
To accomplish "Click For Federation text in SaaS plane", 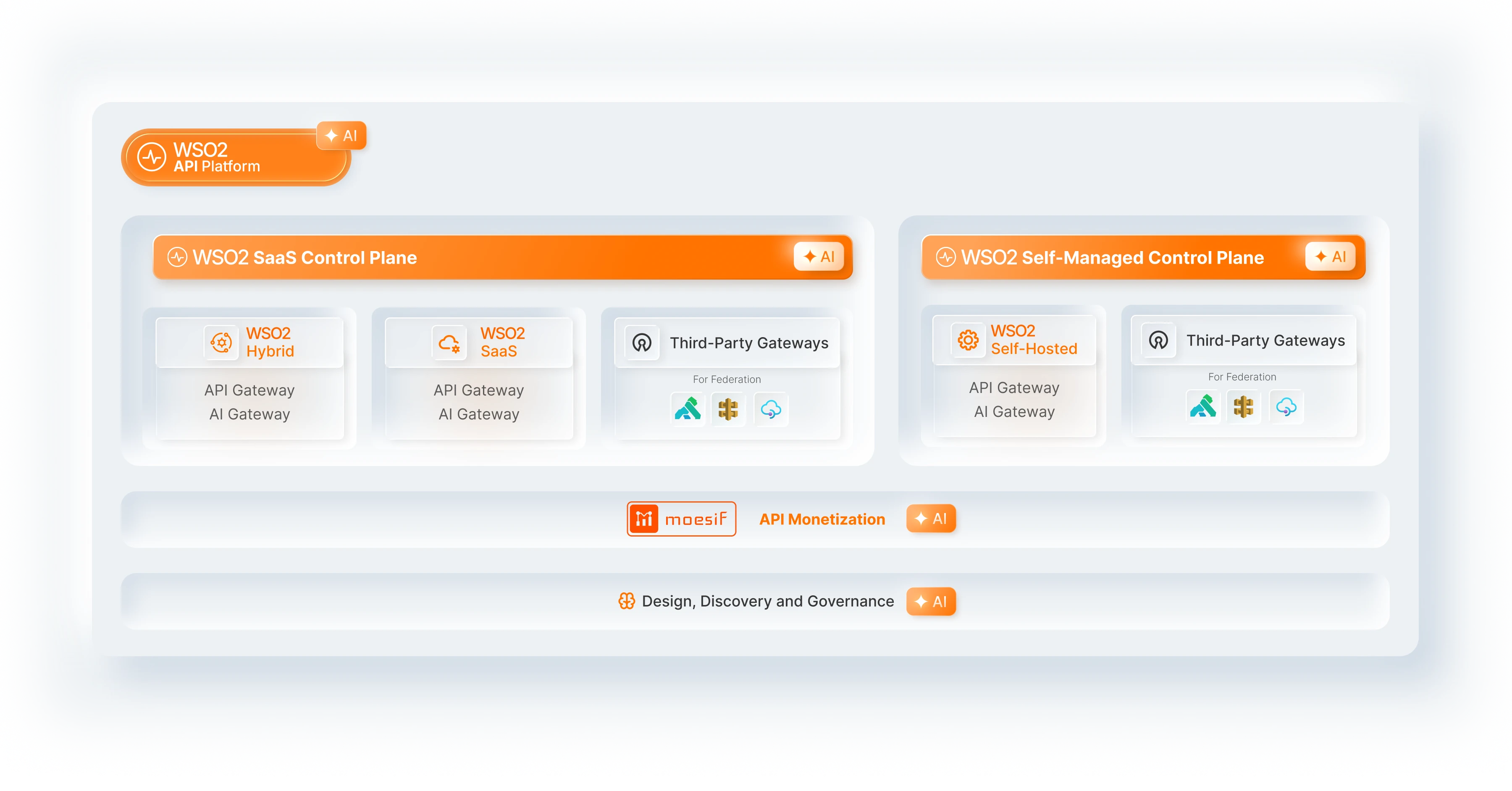I will (727, 379).
